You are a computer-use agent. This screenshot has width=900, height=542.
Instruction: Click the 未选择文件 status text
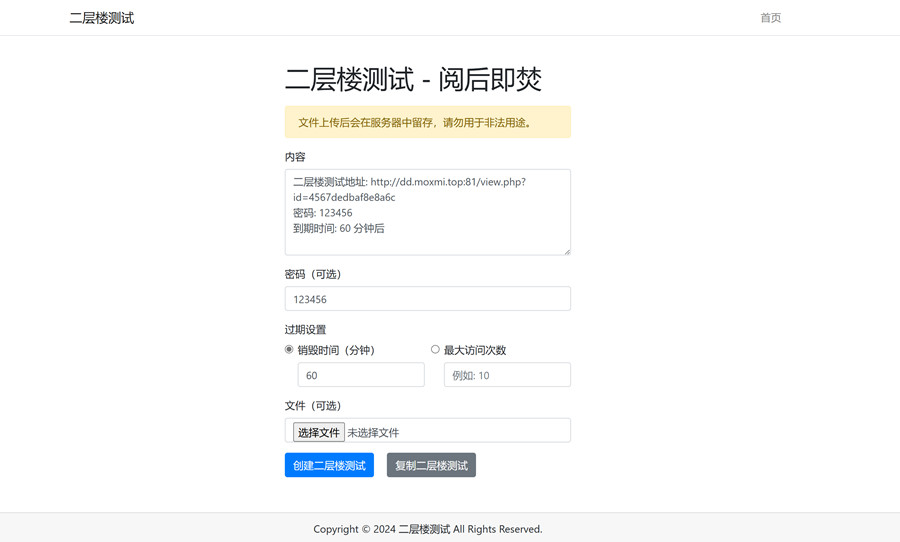pos(373,433)
